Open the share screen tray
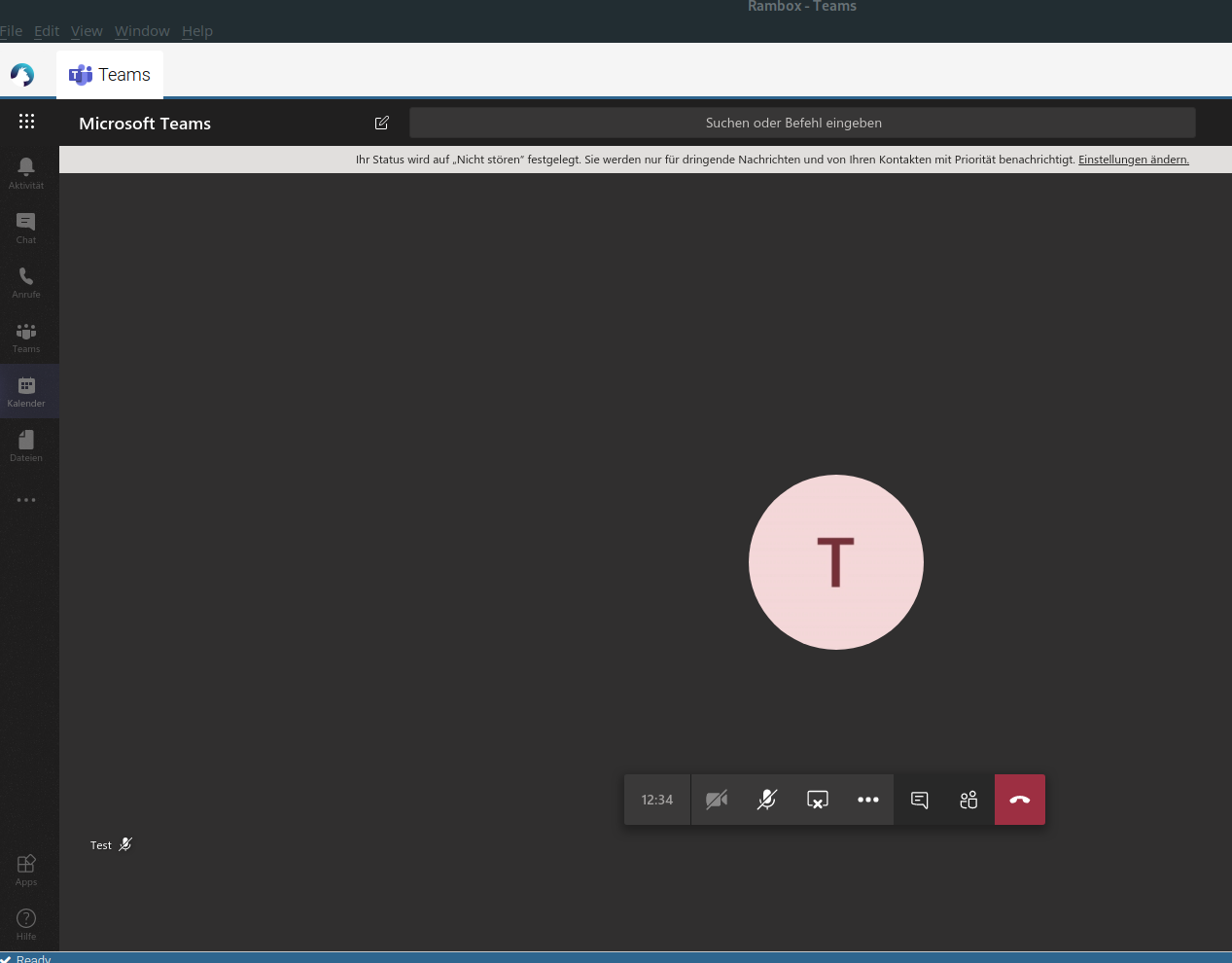 click(818, 800)
